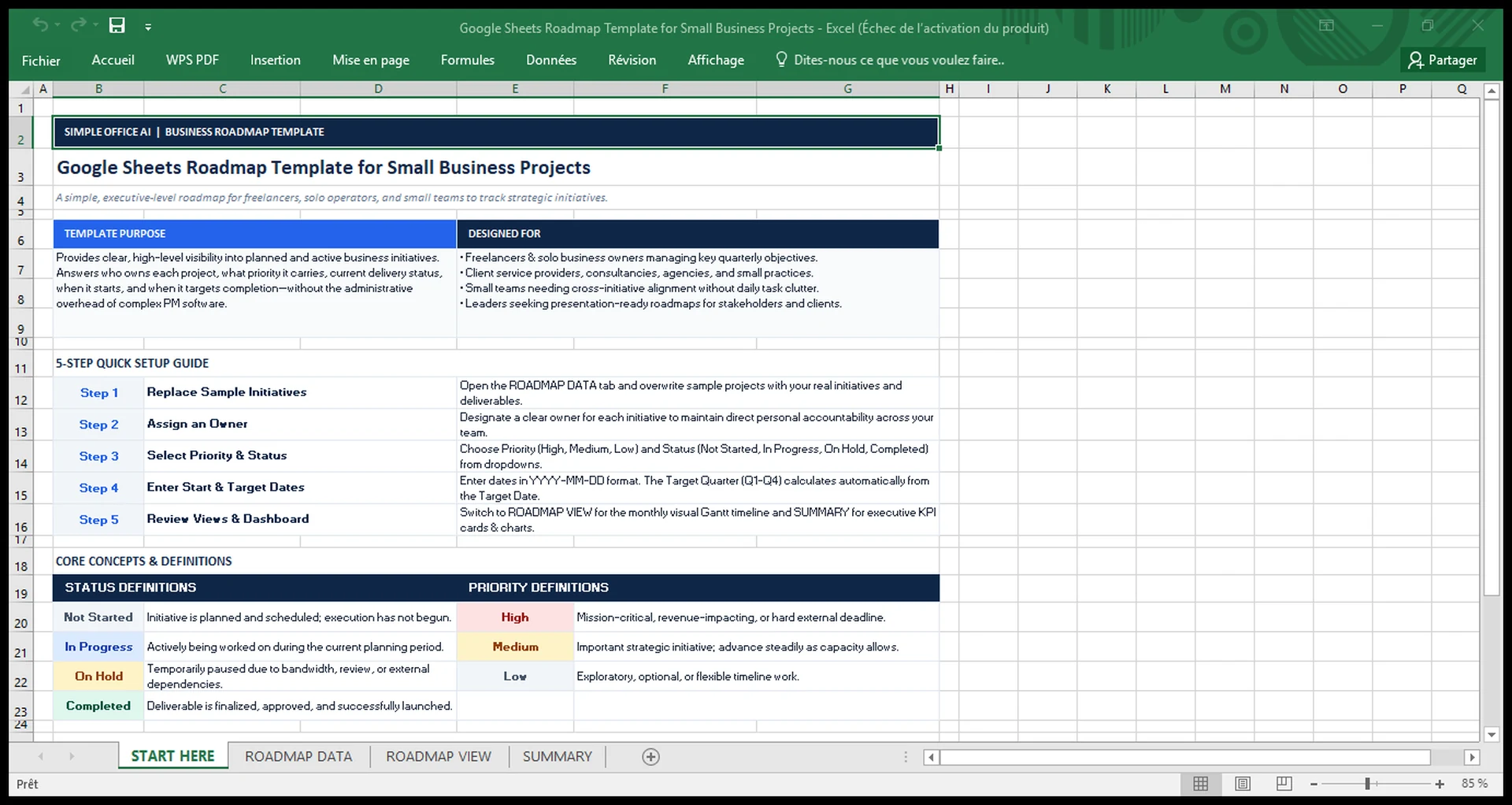Click the vertical scrollbar up arrow
The height and width of the screenshot is (805, 1512).
tap(1492, 91)
